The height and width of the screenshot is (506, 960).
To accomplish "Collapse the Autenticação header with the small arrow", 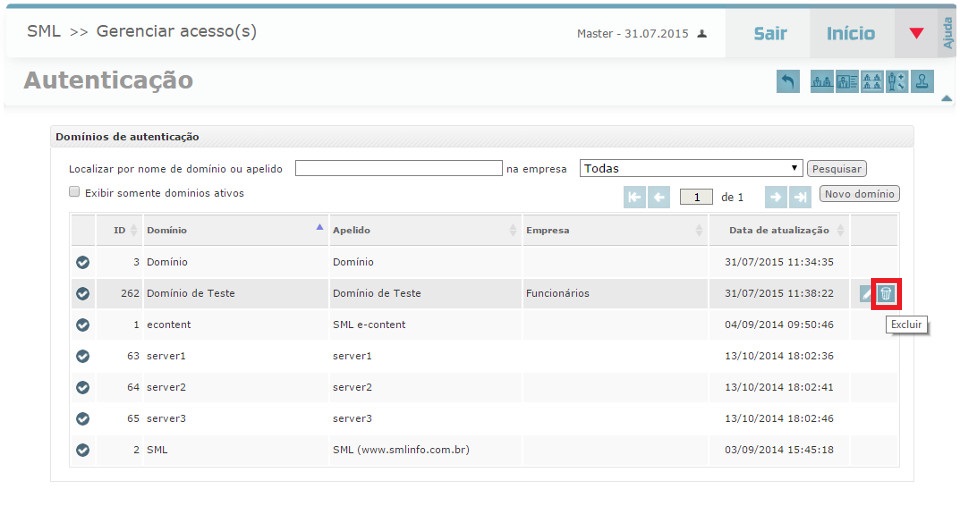I will coord(946,98).
